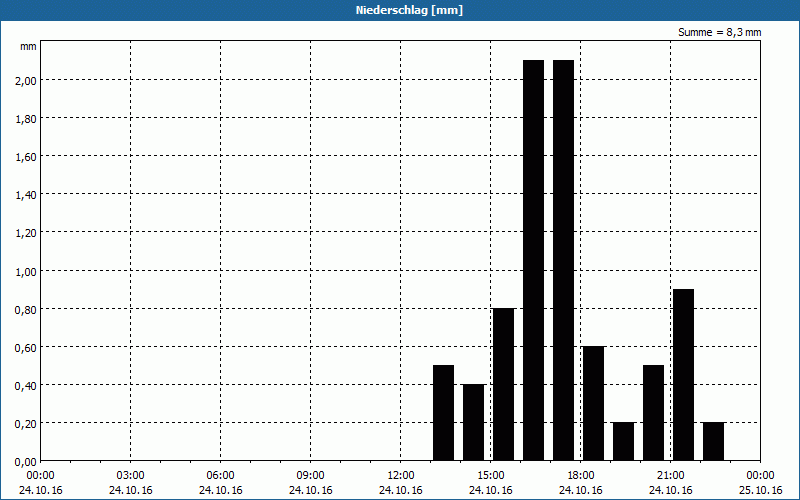Viewport: 800px width, 500px height.
Task: Select the 0,80 mm bar after 15:00
Action: click(x=503, y=384)
